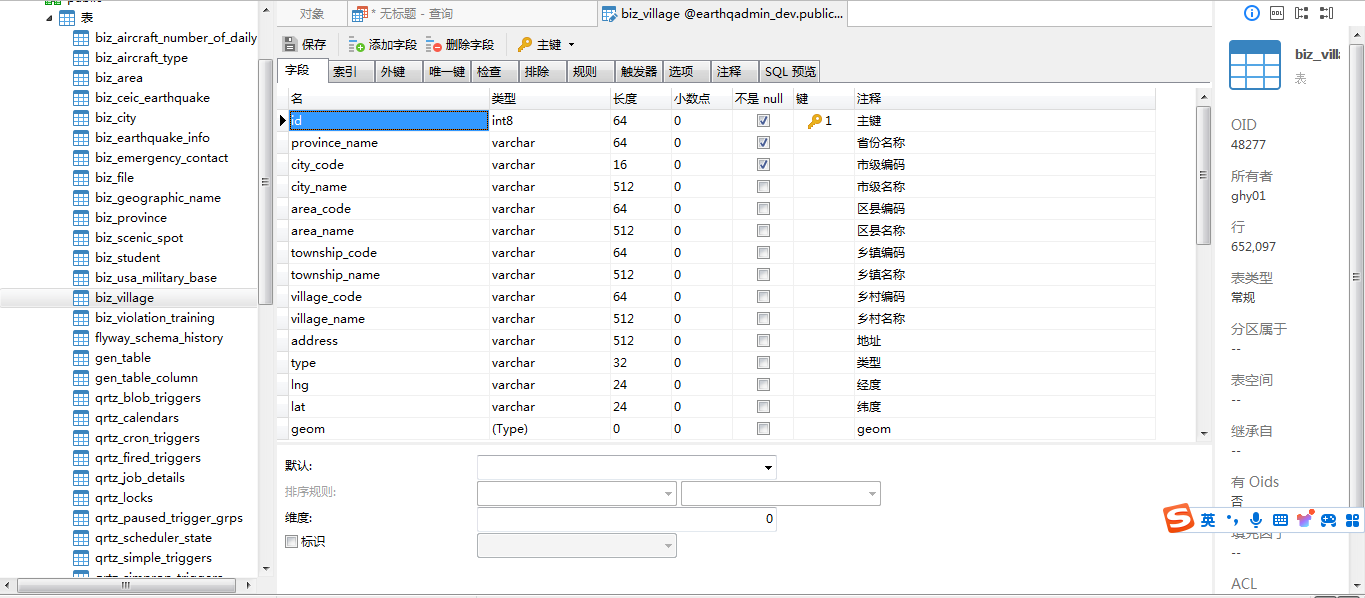Viewport: 1365px width, 598px height.
Task: Click the gen_table table icon in tree
Action: click(x=81, y=358)
